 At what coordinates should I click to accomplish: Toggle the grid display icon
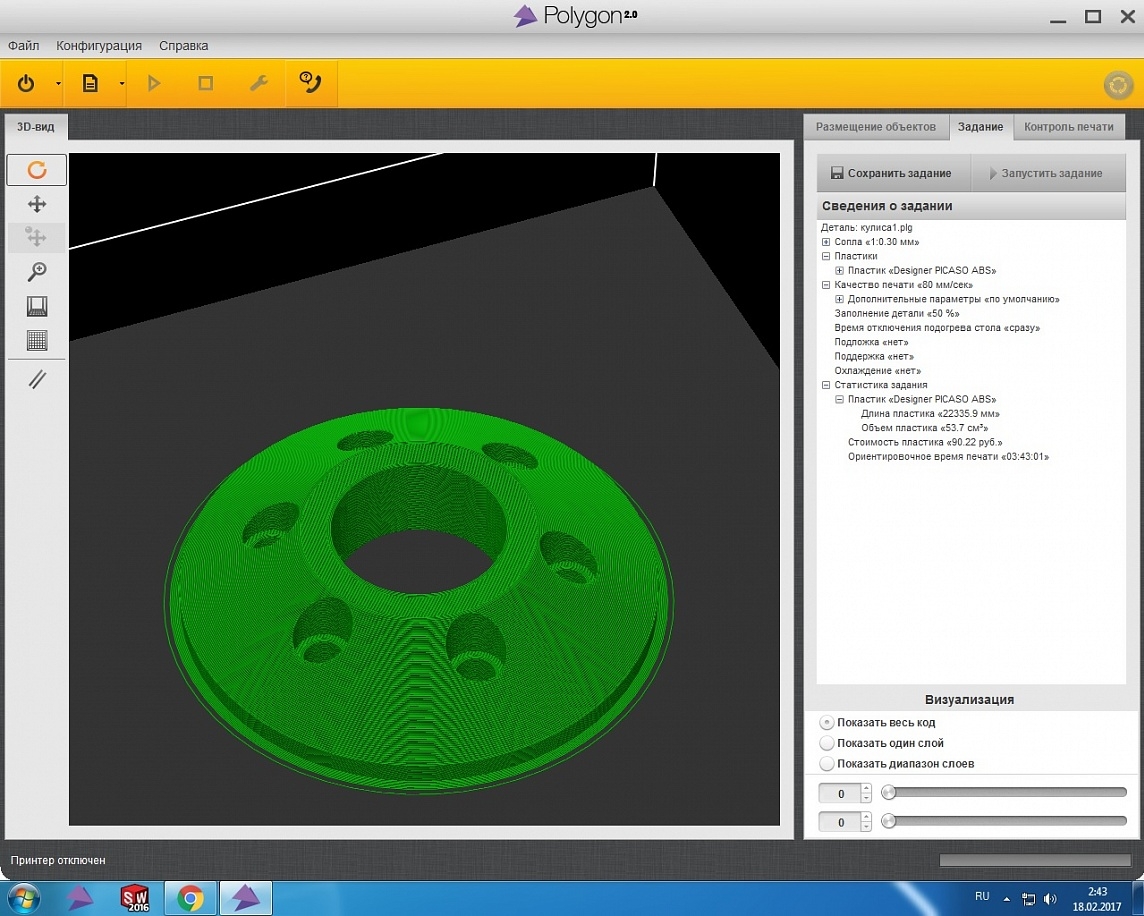[37, 340]
